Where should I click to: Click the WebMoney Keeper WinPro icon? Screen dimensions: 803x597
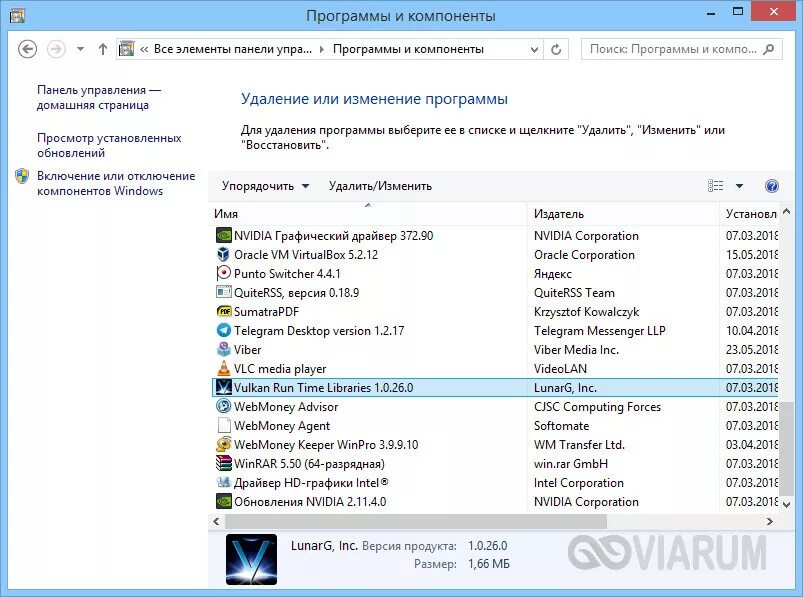click(x=223, y=444)
